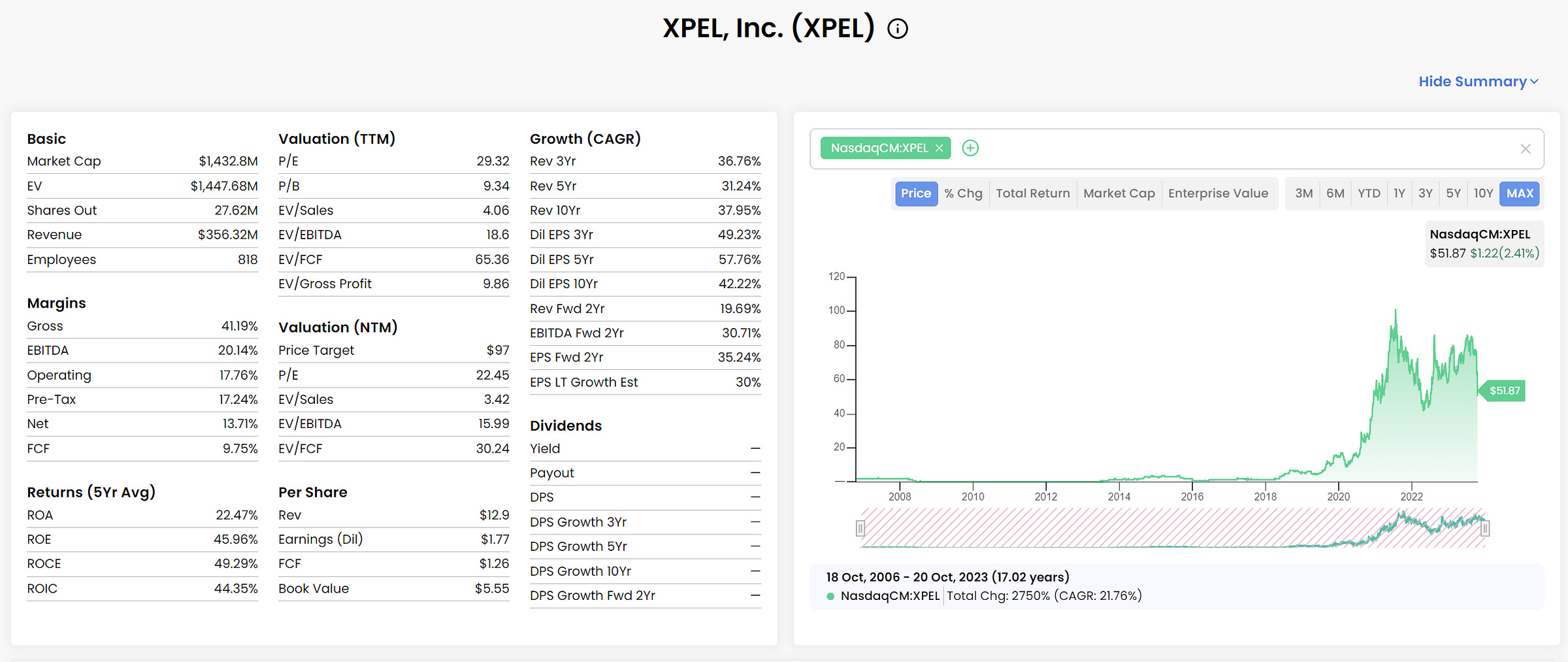Set chart range to 3M

[x=1304, y=193]
